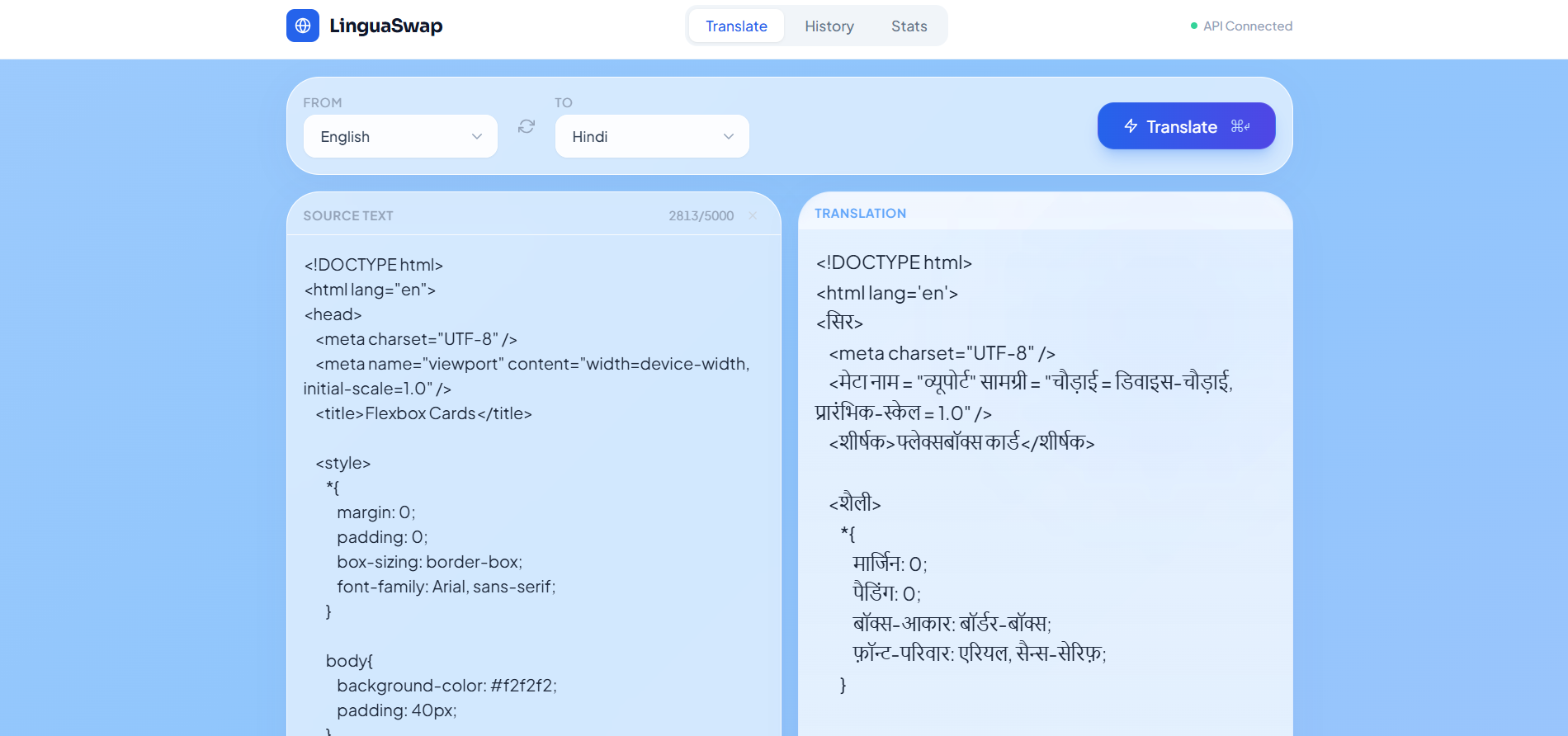
Task: Open the Stats tab
Action: (909, 26)
